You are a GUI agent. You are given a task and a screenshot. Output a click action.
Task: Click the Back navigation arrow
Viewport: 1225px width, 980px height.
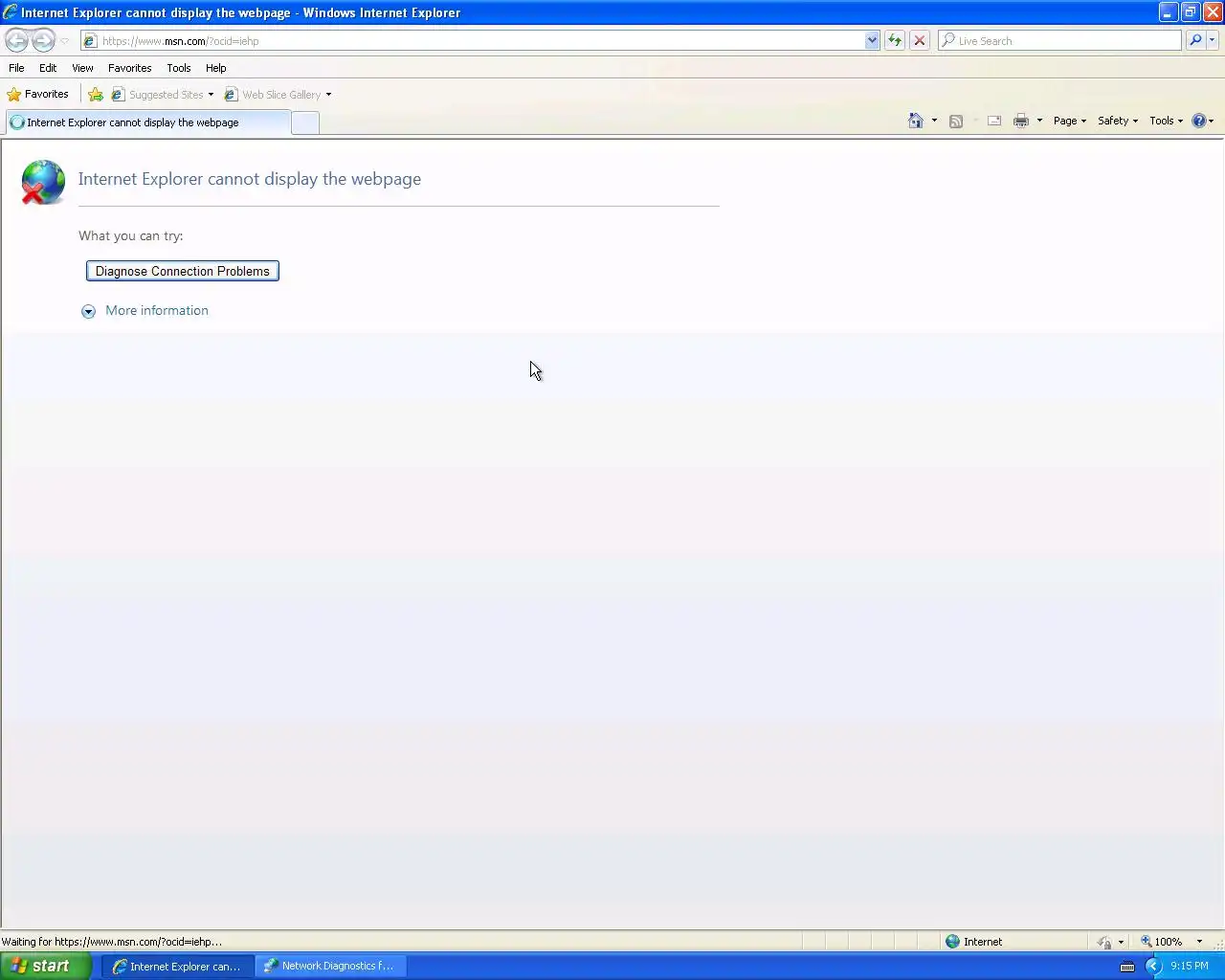tap(16, 40)
